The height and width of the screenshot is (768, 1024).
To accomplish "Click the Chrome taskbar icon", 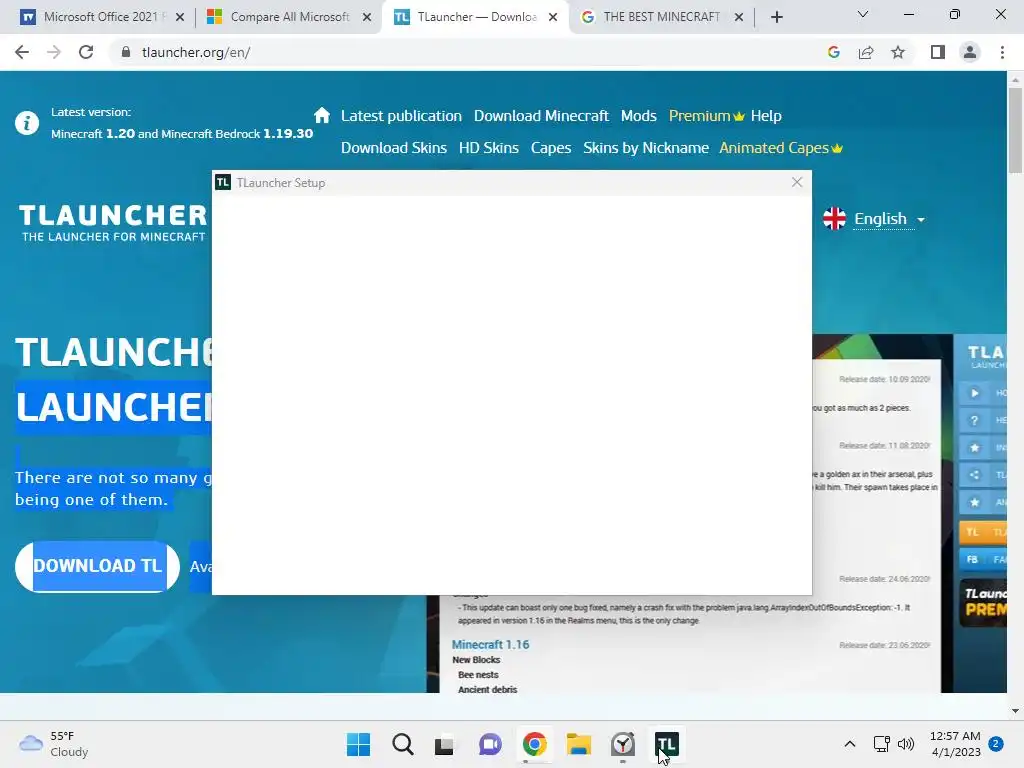I will pyautogui.click(x=534, y=744).
